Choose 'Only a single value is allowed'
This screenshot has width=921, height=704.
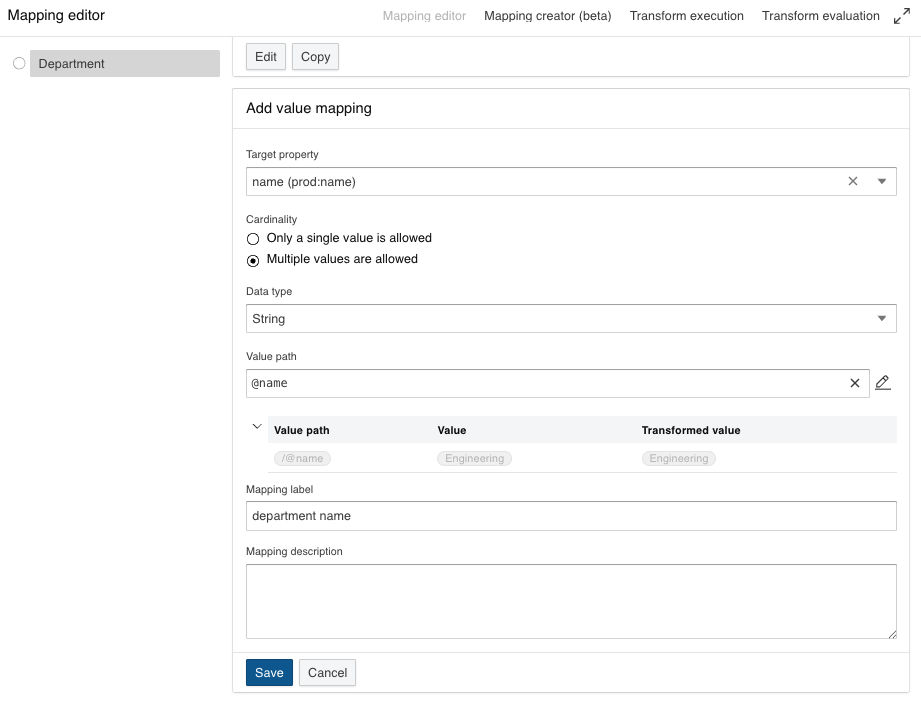[253, 238]
